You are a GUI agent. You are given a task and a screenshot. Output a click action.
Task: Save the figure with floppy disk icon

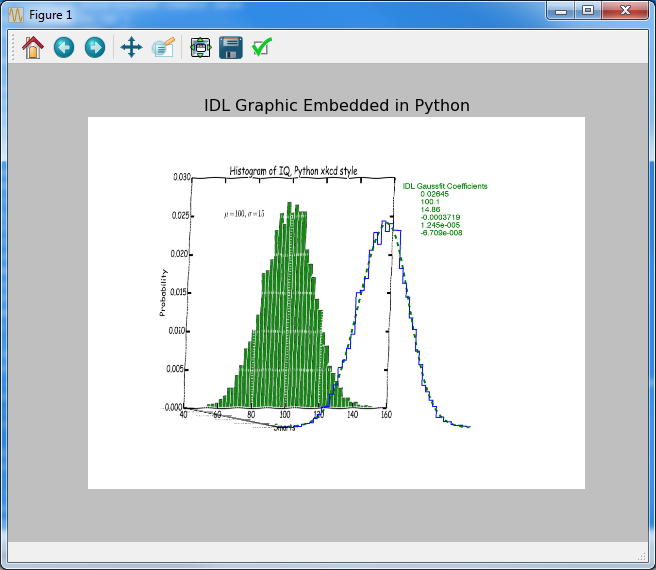pos(231,47)
